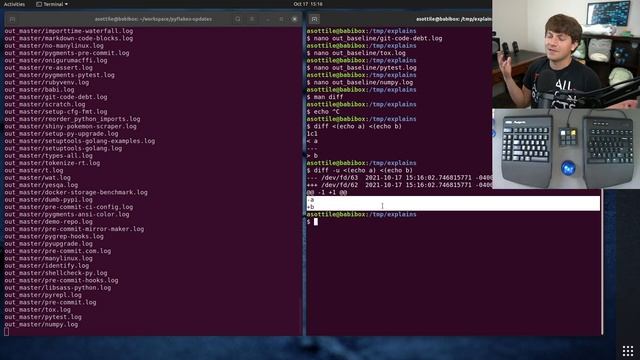Click the active shell prompt cursor in right terminal
Viewport: 640px width, 360px height.
316,222
